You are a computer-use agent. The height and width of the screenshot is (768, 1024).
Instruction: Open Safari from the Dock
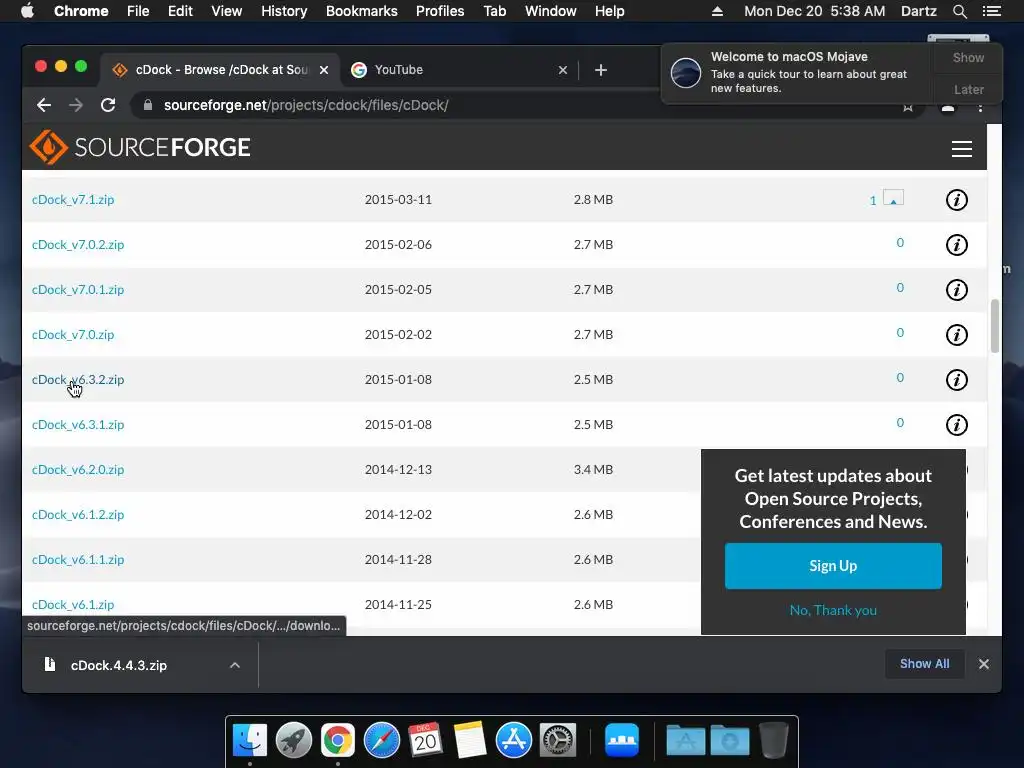point(381,740)
